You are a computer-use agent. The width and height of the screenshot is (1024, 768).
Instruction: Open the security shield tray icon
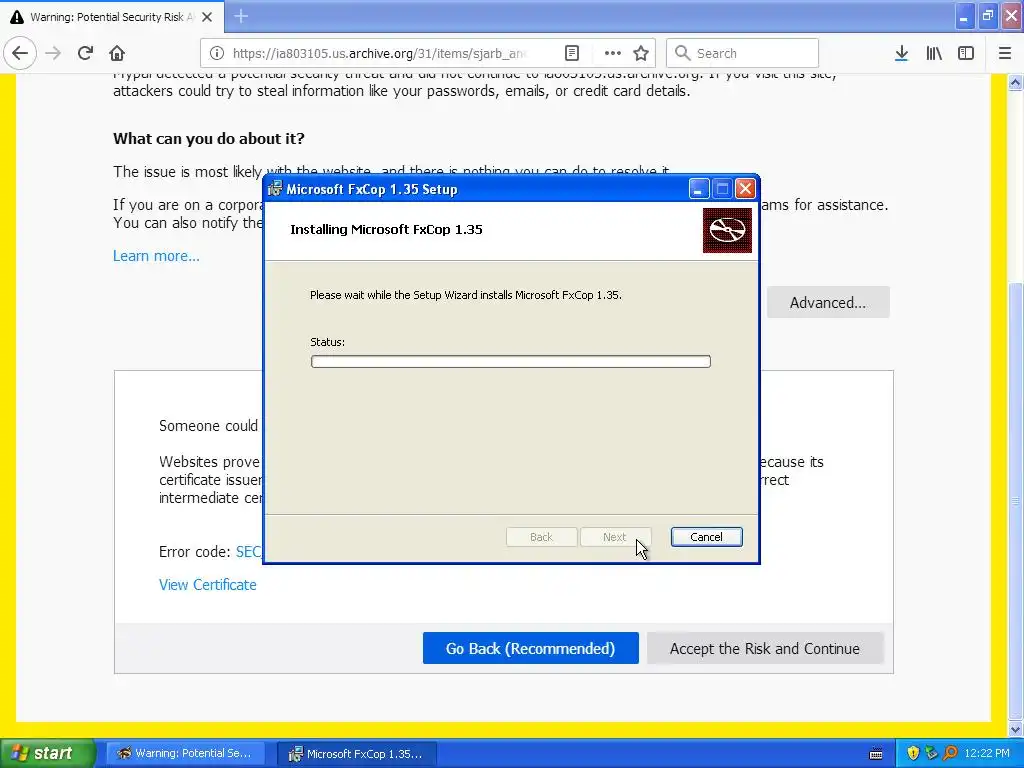913,753
